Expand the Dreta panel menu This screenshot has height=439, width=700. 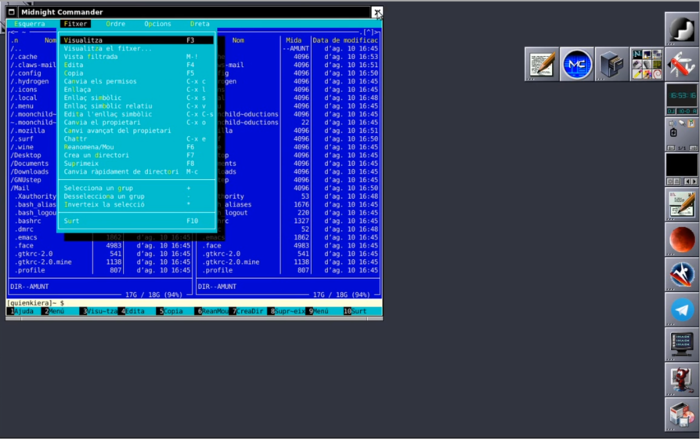[200, 23]
